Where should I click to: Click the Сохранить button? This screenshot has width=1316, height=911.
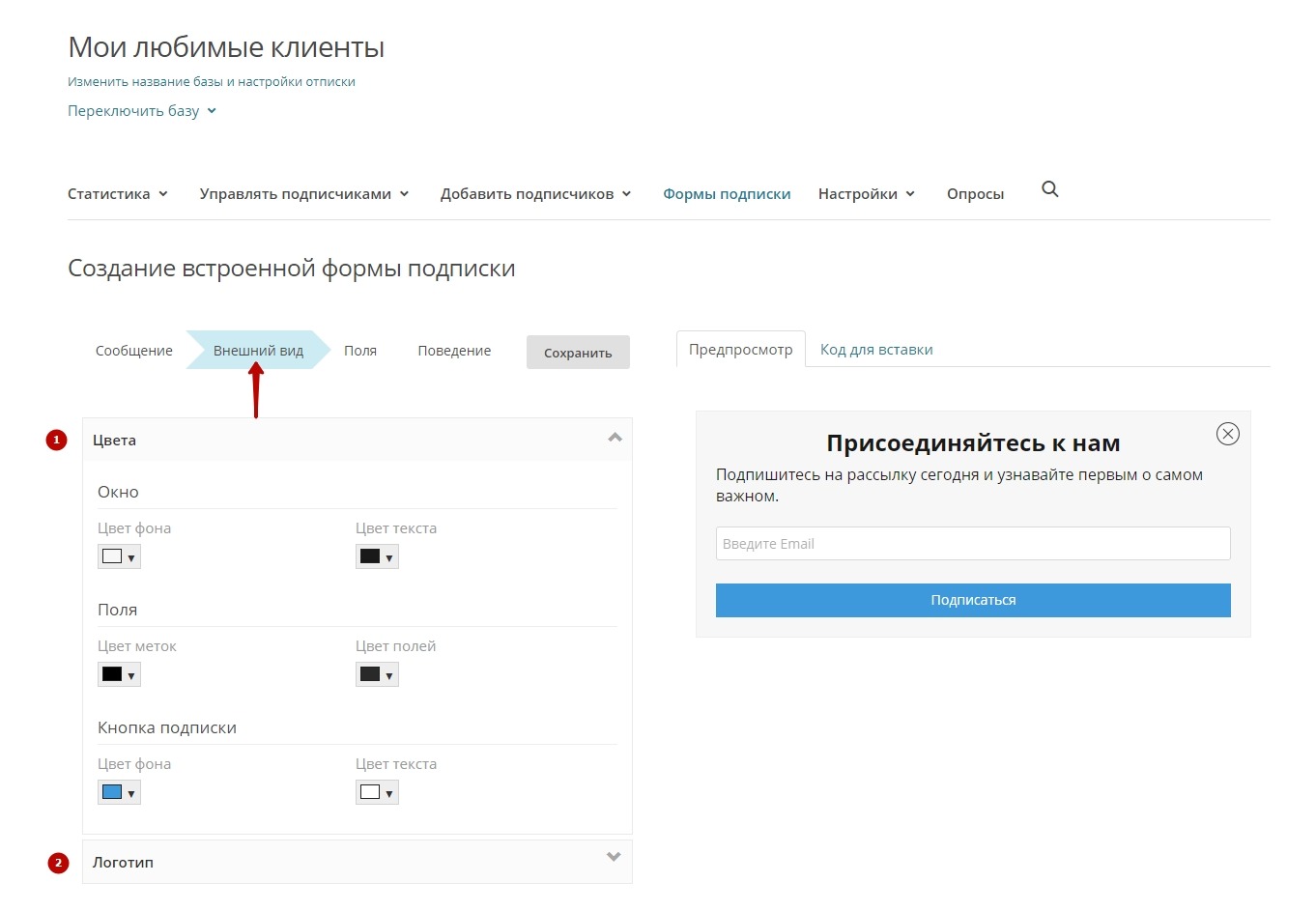pyautogui.click(x=578, y=353)
